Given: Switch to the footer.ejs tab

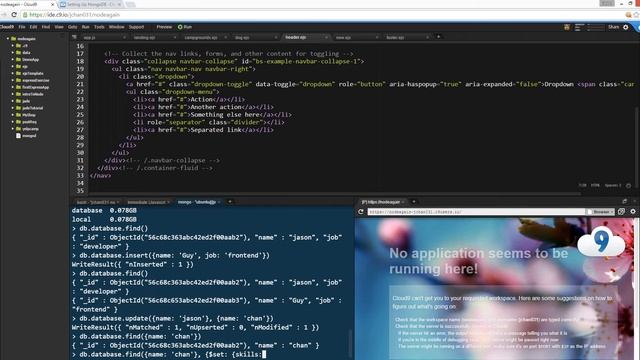Looking at the screenshot, I should [395, 38].
